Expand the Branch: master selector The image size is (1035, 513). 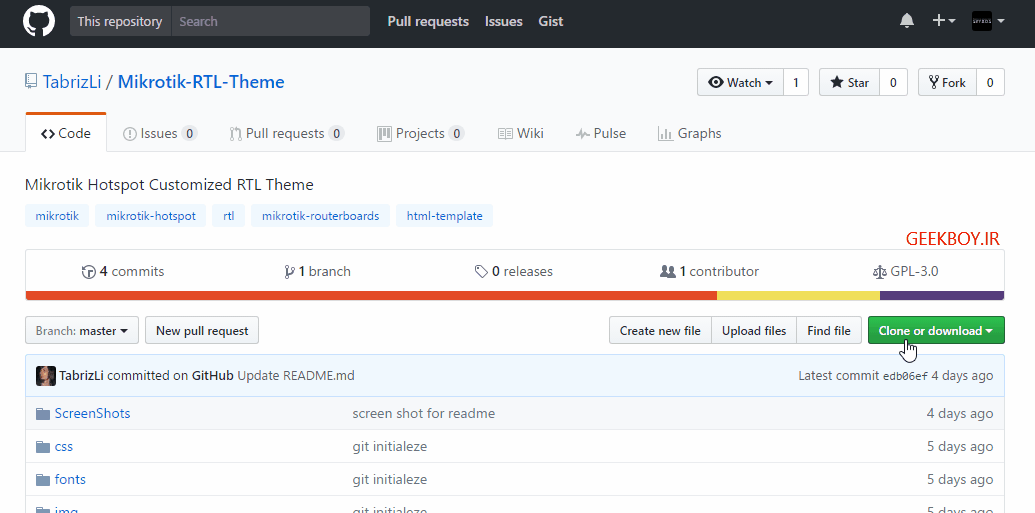tap(82, 331)
